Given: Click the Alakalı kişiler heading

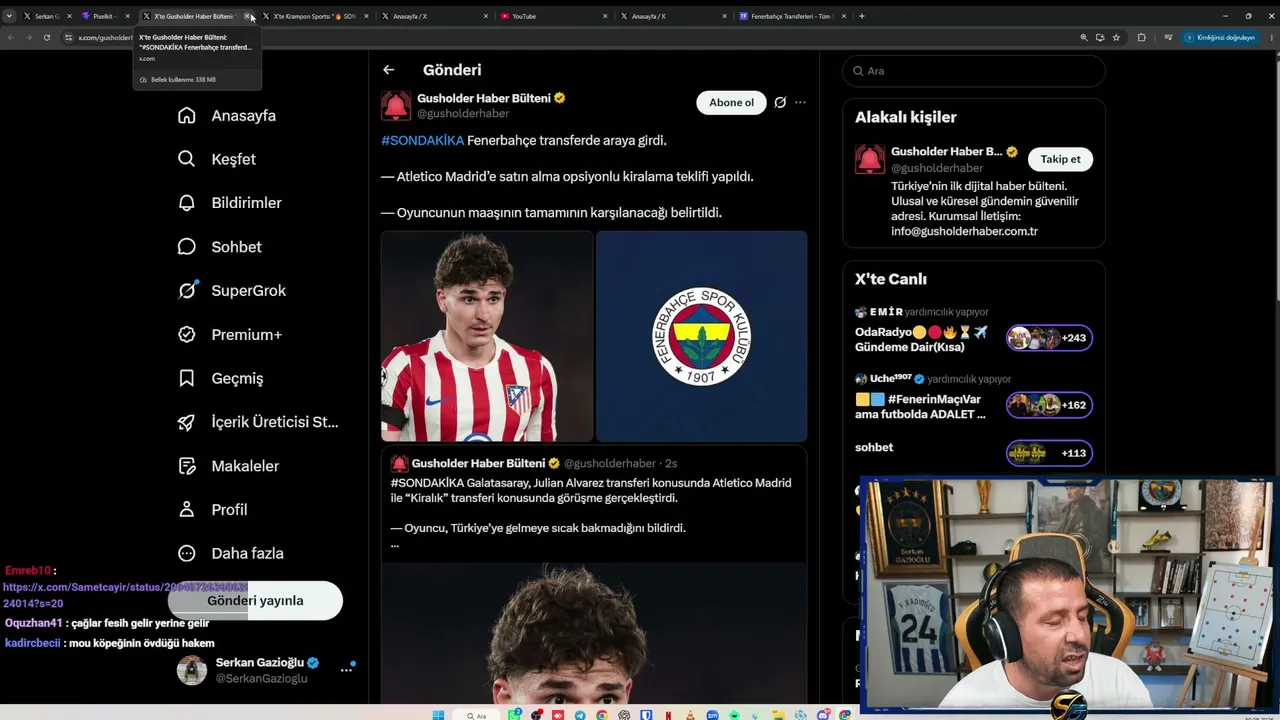Looking at the screenshot, I should 906,117.
